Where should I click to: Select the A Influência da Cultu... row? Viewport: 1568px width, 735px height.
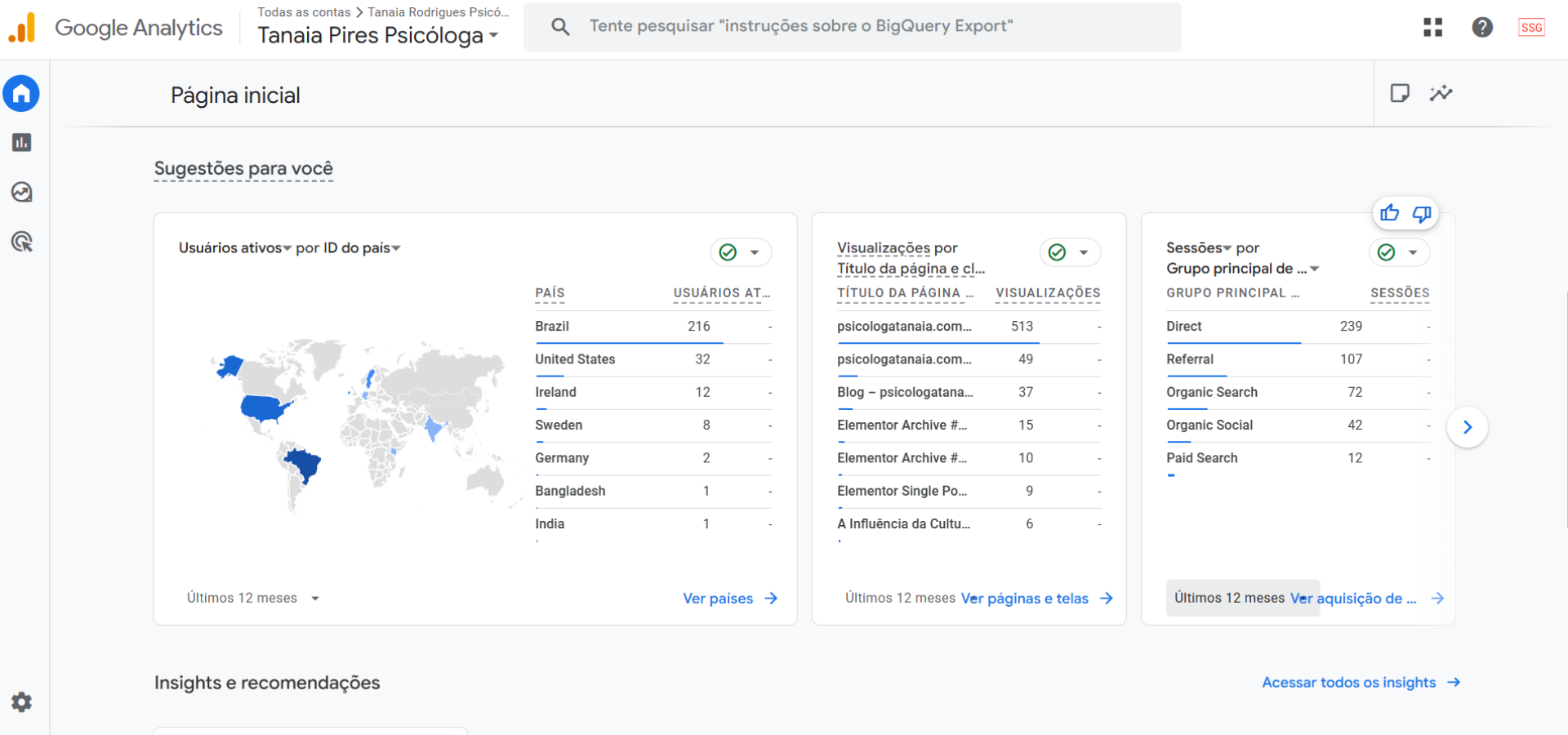click(969, 524)
